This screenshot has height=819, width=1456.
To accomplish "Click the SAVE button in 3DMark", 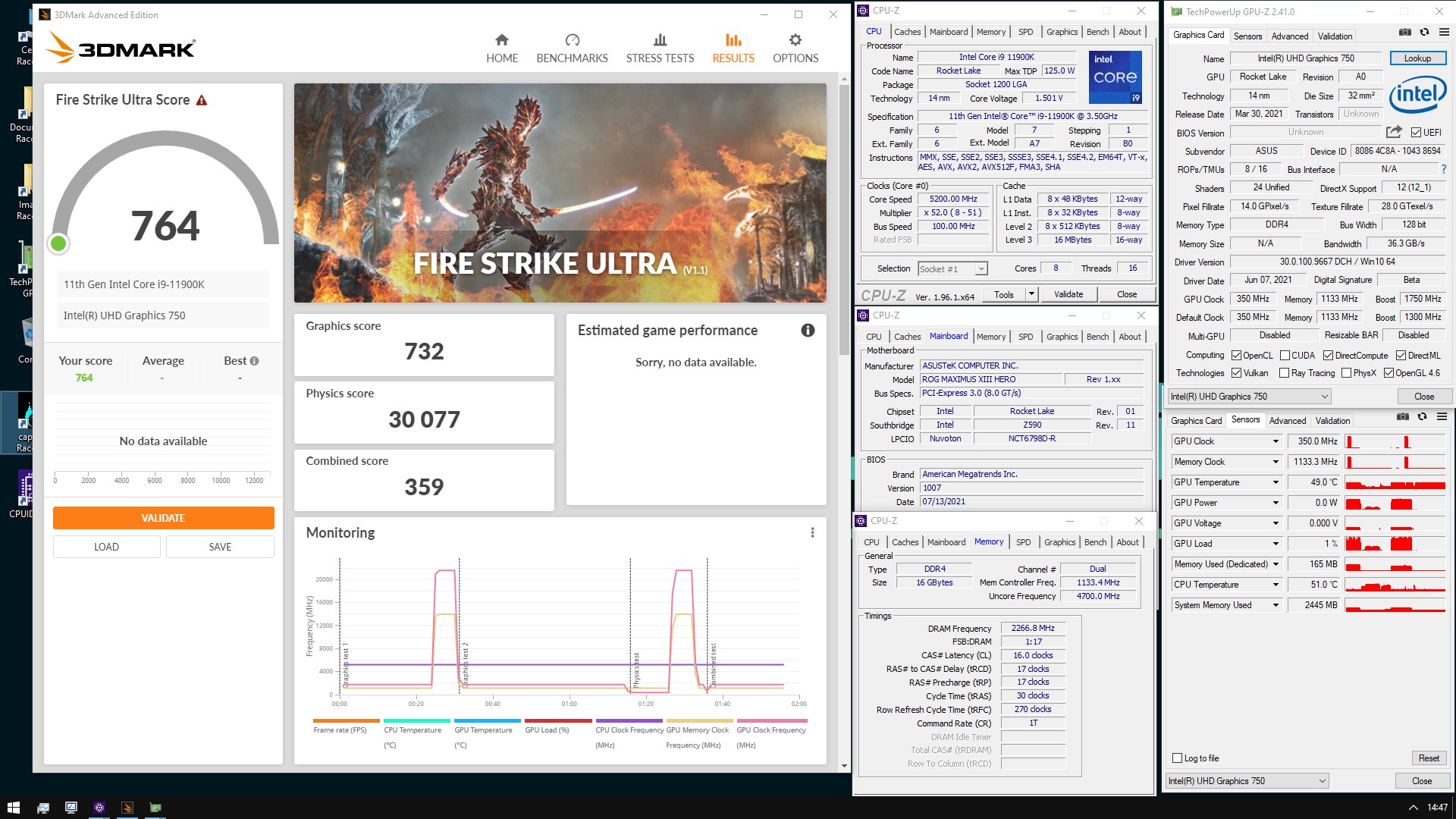I will [x=220, y=547].
